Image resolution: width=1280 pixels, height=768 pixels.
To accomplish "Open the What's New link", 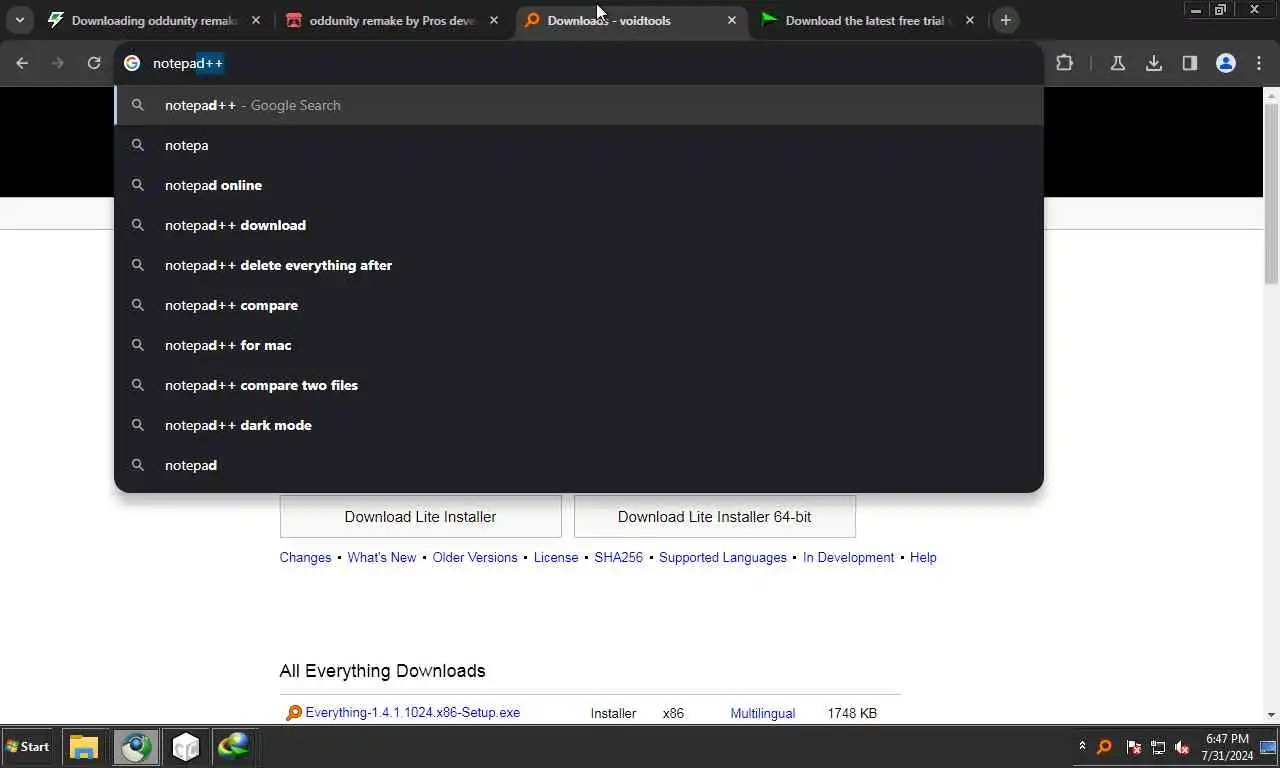I will tap(381, 557).
